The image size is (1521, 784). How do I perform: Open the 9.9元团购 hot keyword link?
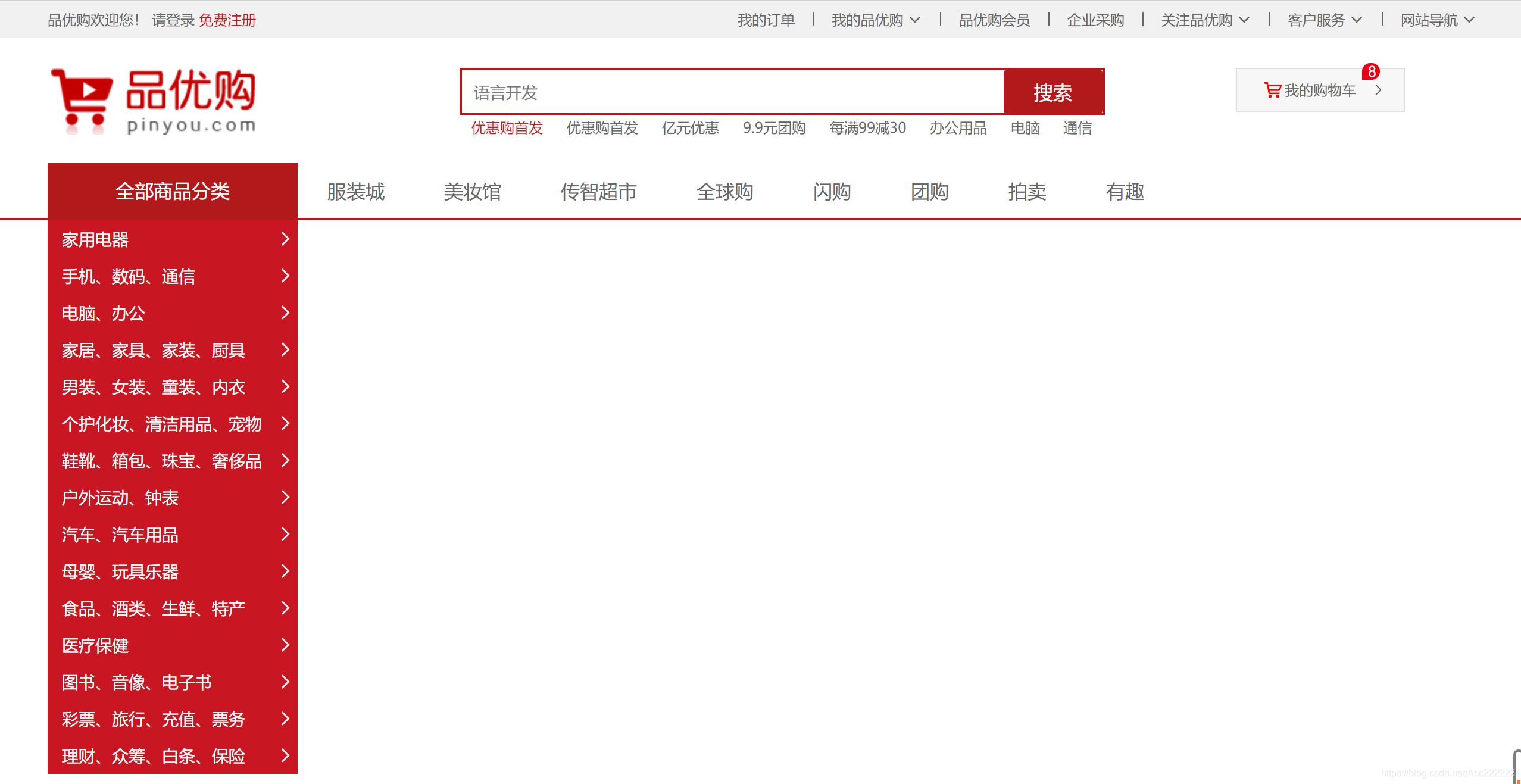pyautogui.click(x=774, y=128)
